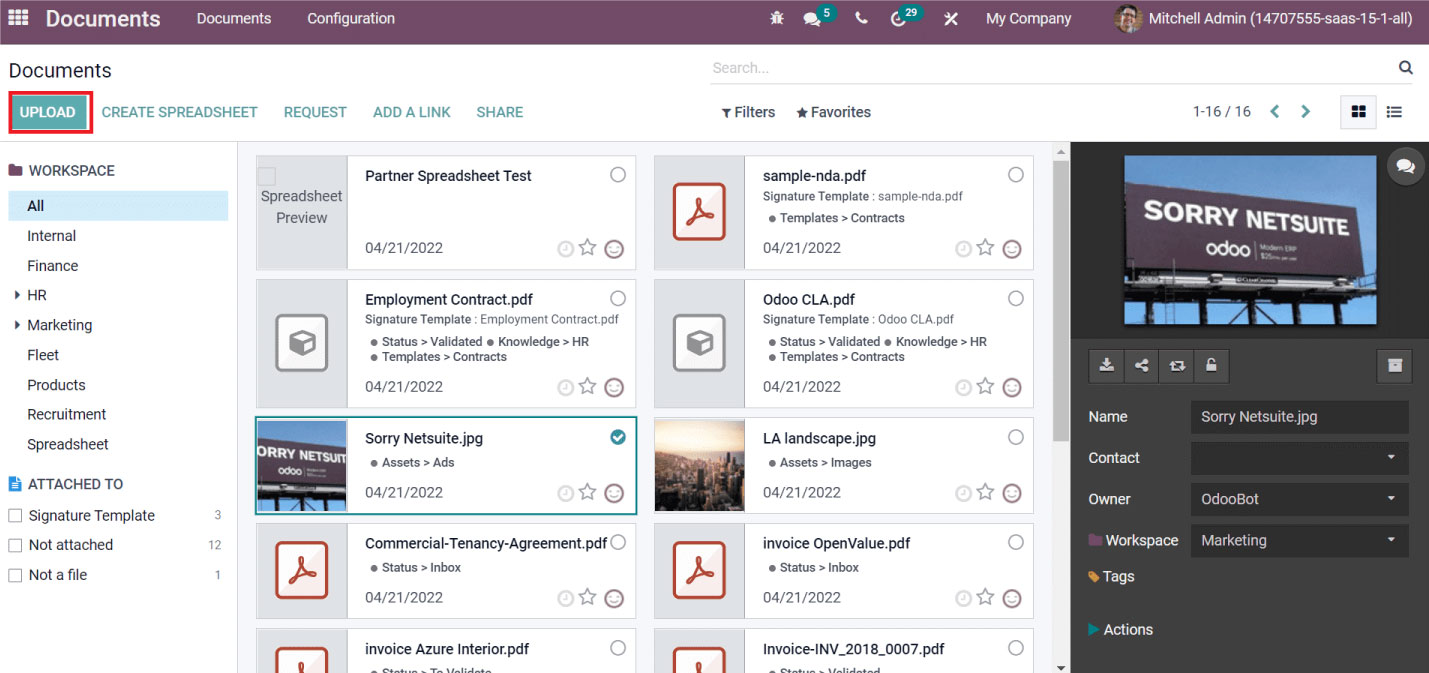Screen dimensions: 1429x673
Task: Select the Odoo CLA.pdf card circle
Action: tap(1016, 299)
